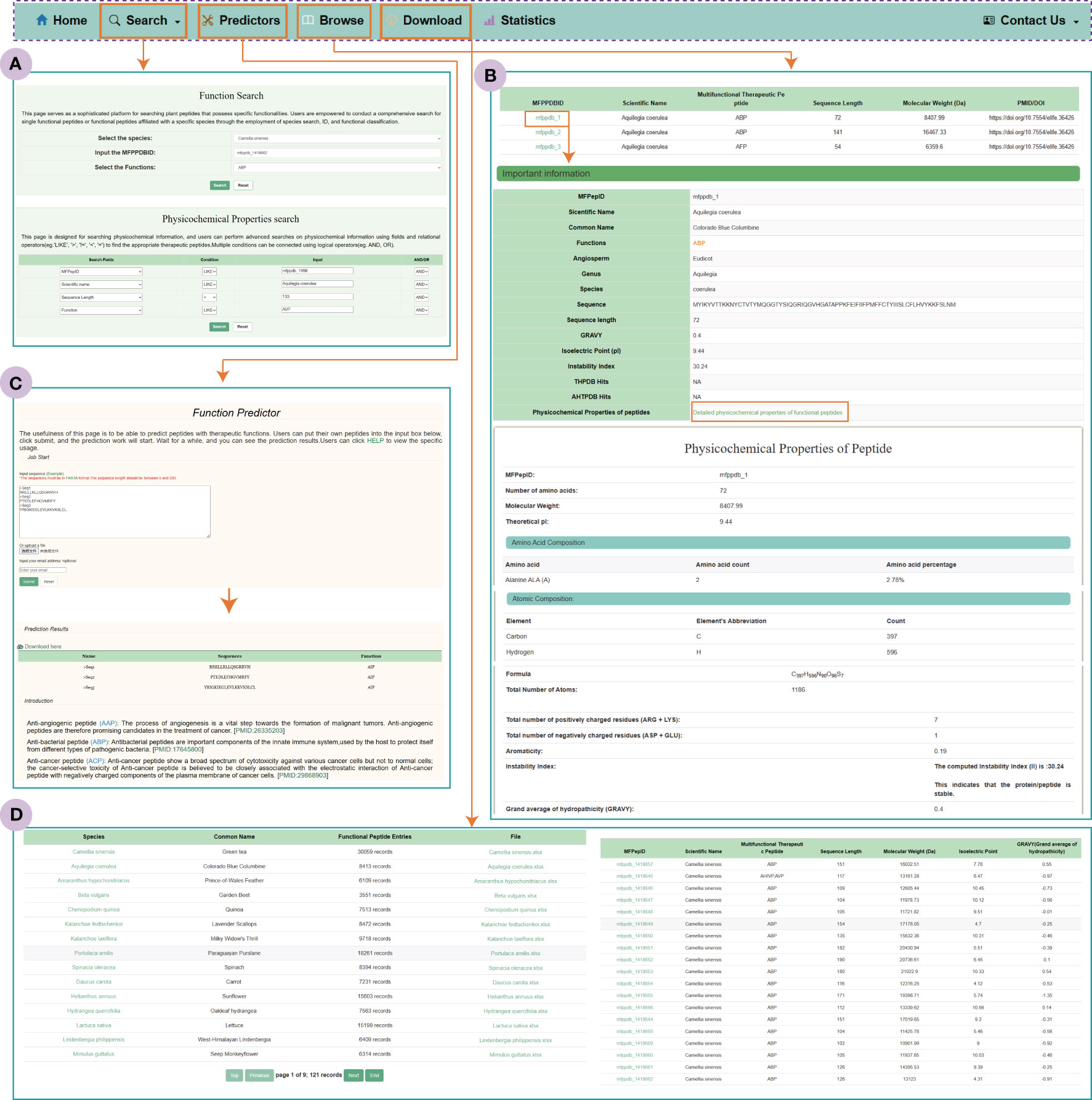
Task: Go to Top of the pagination
Action: [x=235, y=1075]
